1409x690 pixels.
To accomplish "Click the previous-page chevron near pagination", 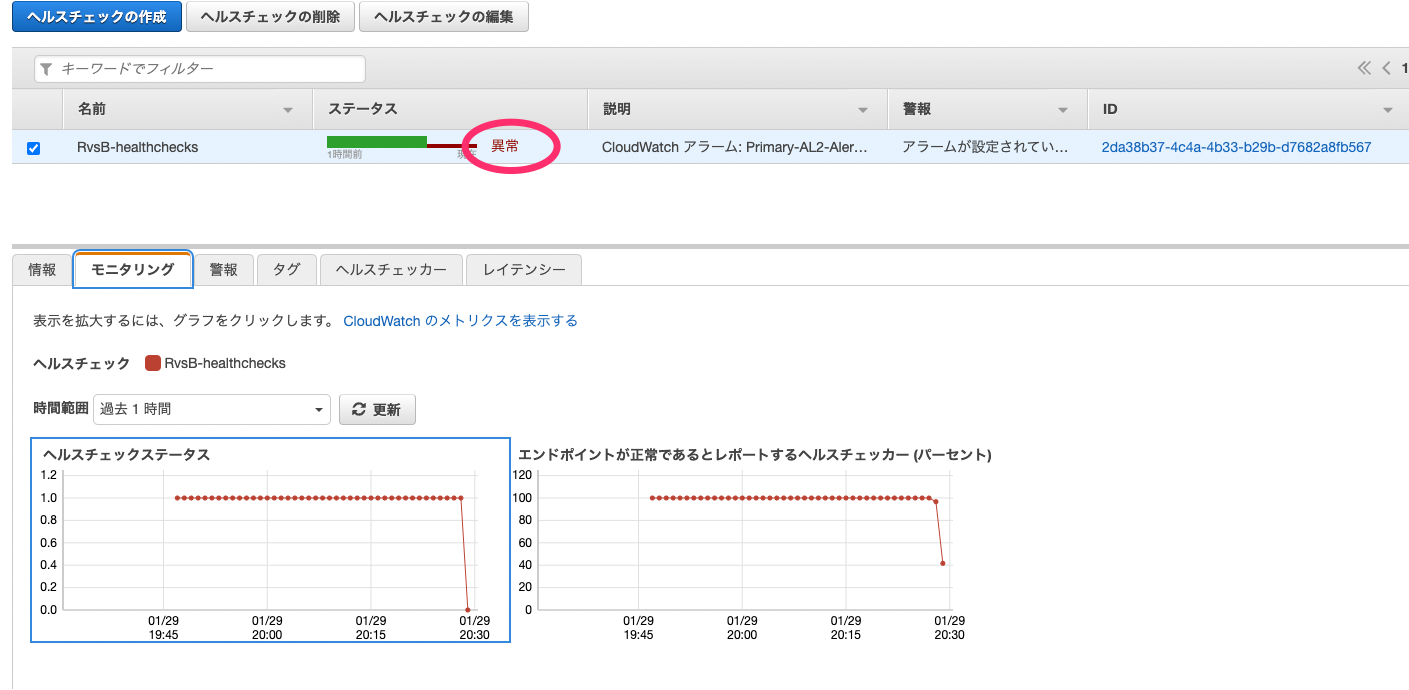I will (x=1385, y=68).
